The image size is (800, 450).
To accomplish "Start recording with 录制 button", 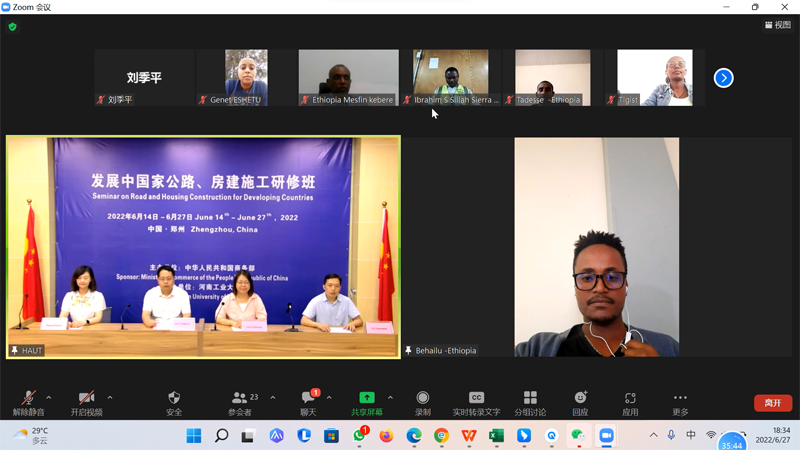I will 423,402.
